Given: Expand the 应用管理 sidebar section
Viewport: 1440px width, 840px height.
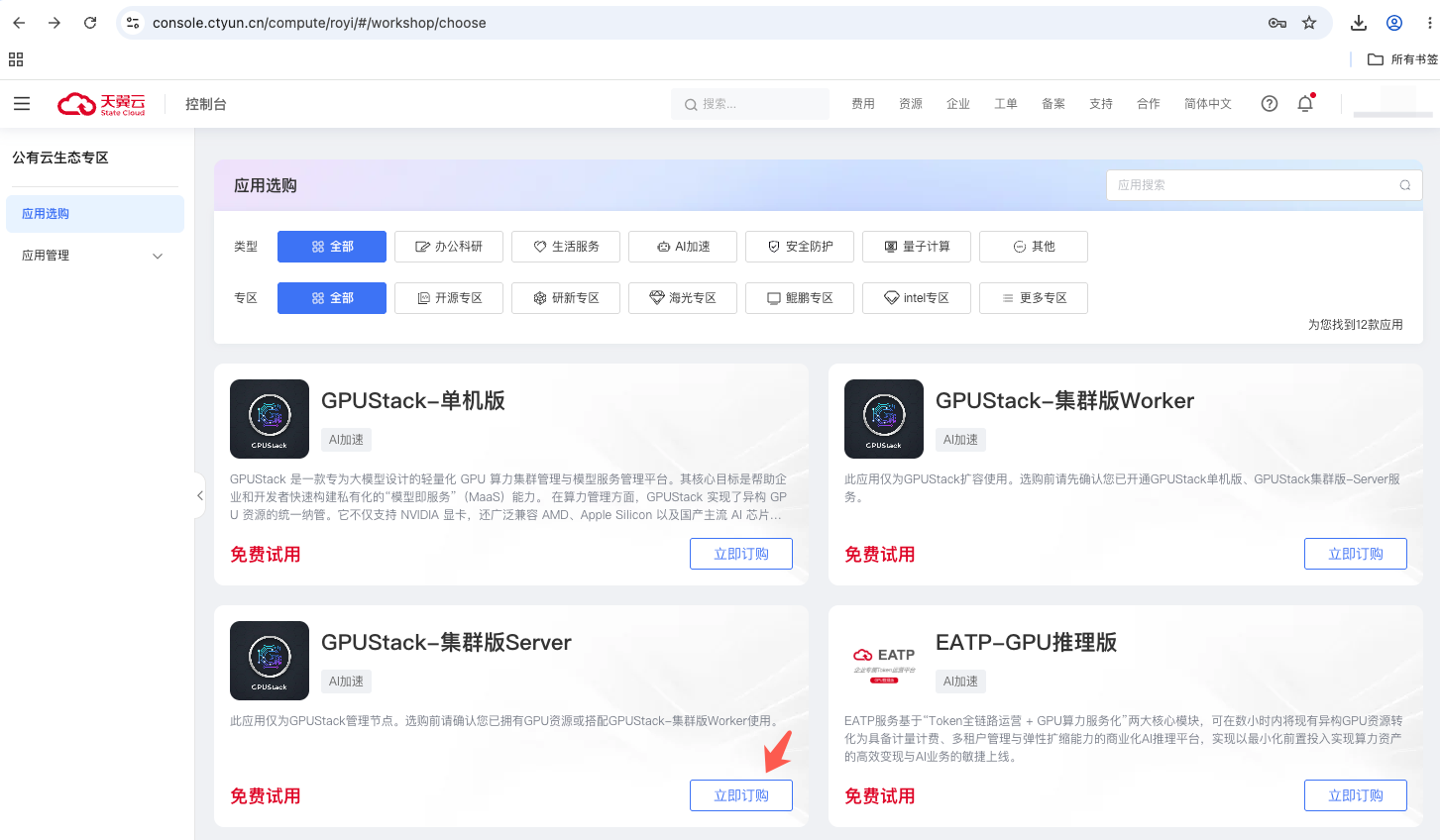Looking at the screenshot, I should 95,256.
